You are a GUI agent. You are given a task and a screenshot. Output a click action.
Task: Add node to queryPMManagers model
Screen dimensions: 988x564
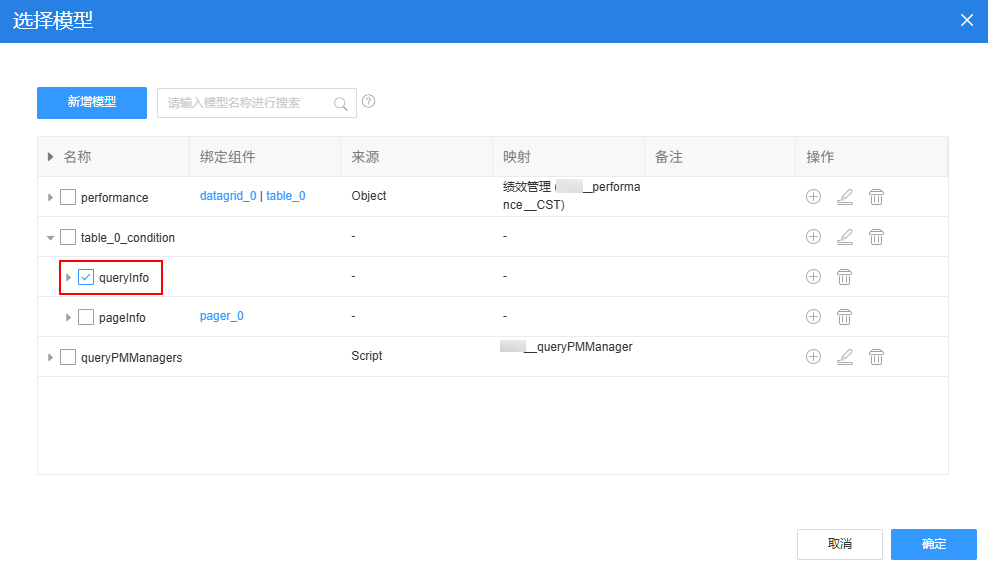[x=813, y=357]
